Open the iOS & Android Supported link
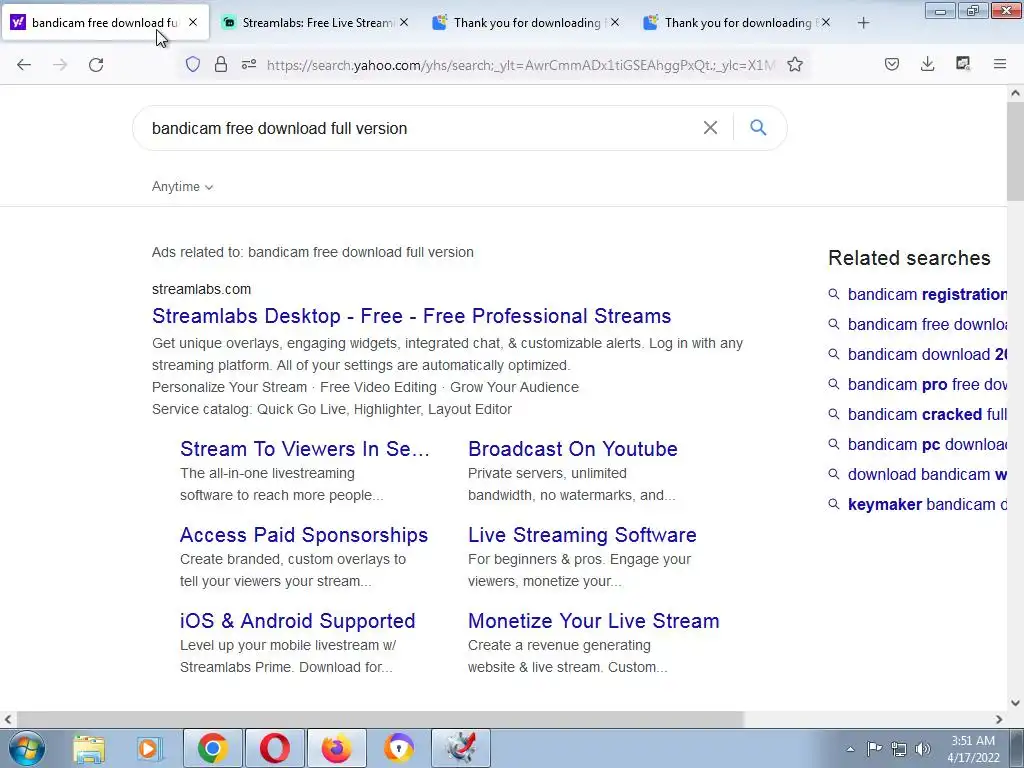Image resolution: width=1024 pixels, height=768 pixels. click(297, 621)
